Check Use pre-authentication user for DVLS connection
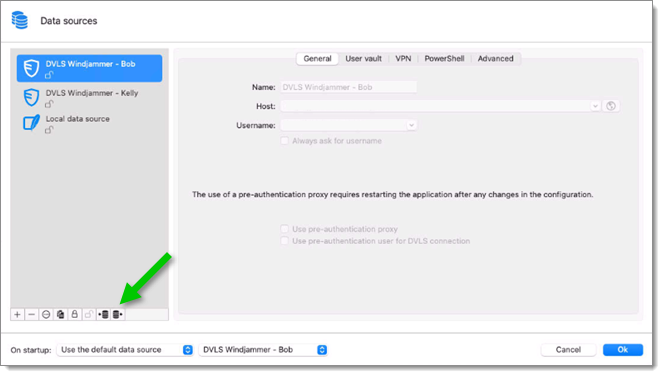The image size is (663, 376). [285, 241]
